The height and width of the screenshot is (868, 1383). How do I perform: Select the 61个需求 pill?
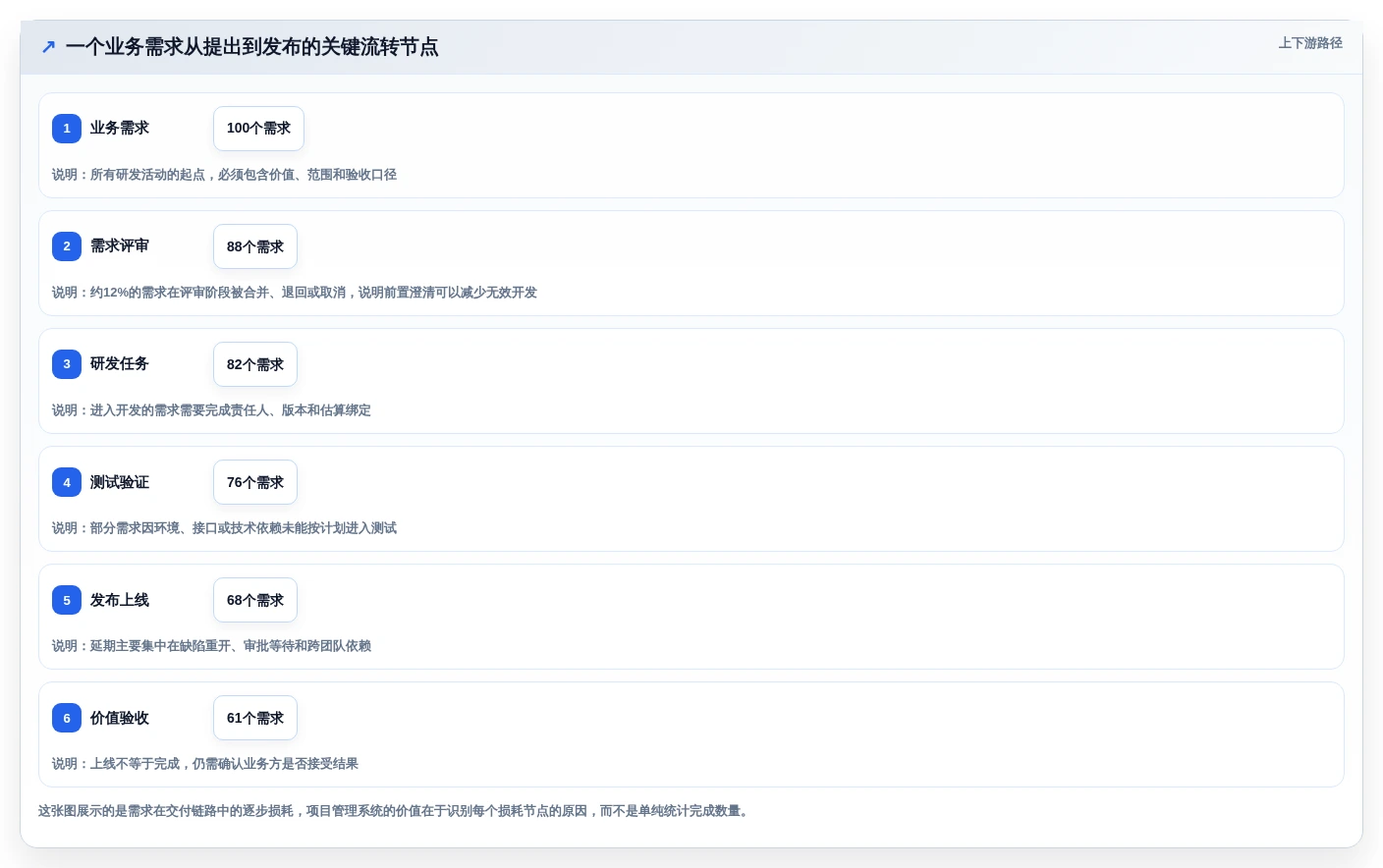[x=255, y=718]
